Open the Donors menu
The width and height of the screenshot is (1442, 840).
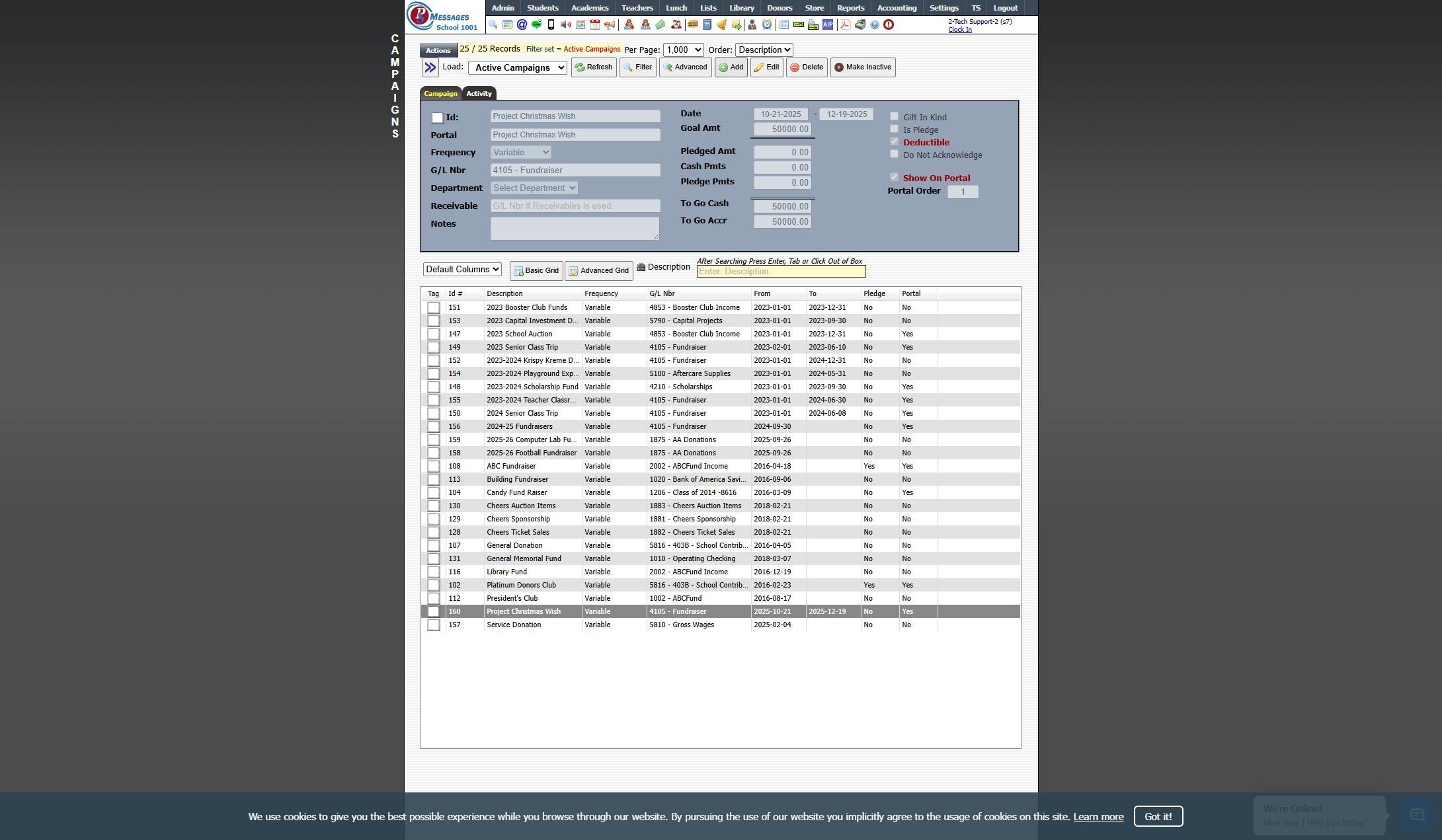(x=779, y=8)
